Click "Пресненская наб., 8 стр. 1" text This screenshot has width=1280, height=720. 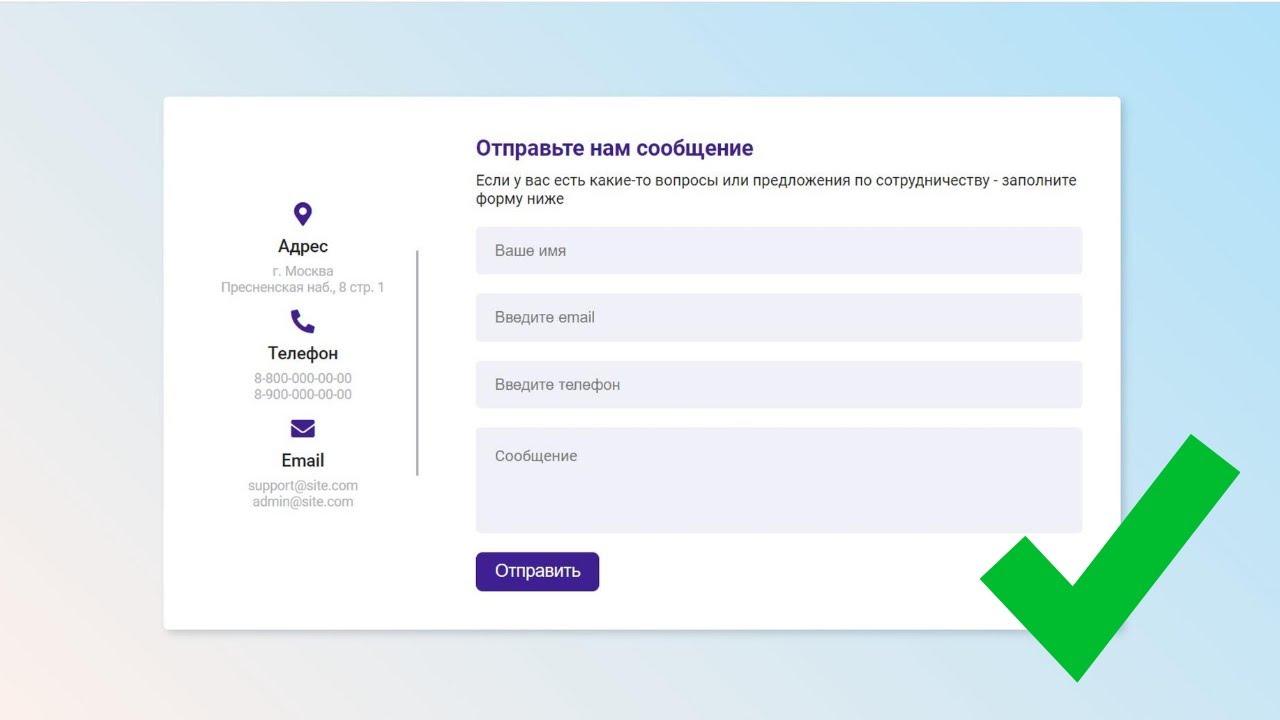303,287
